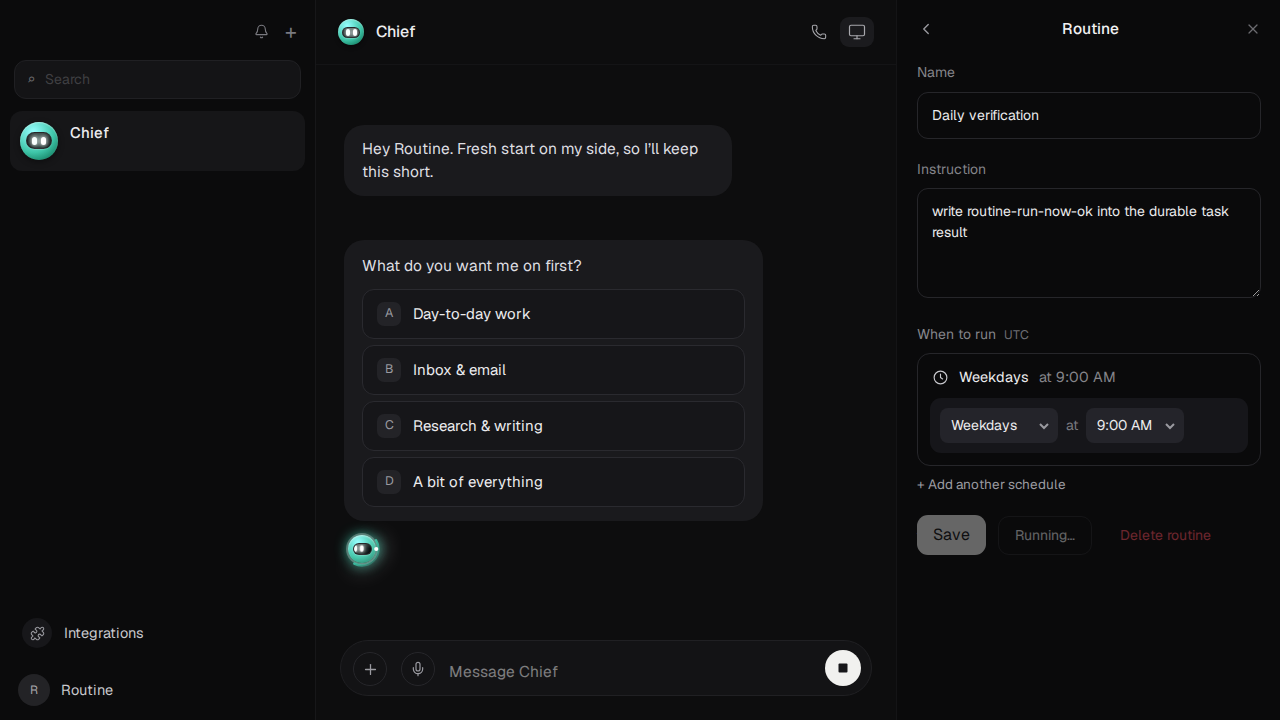Select the Chief conversation in sidebar
The image size is (1280, 720).
pyautogui.click(x=157, y=141)
